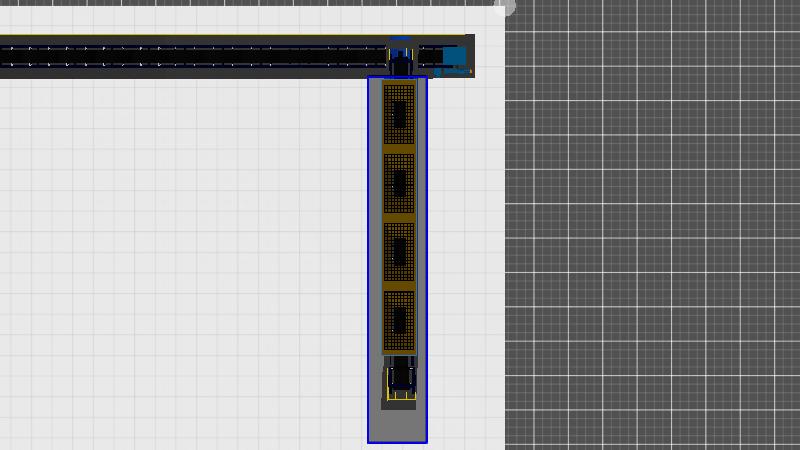
Task: Select the third orange grid pallet from top
Action: click(x=399, y=252)
